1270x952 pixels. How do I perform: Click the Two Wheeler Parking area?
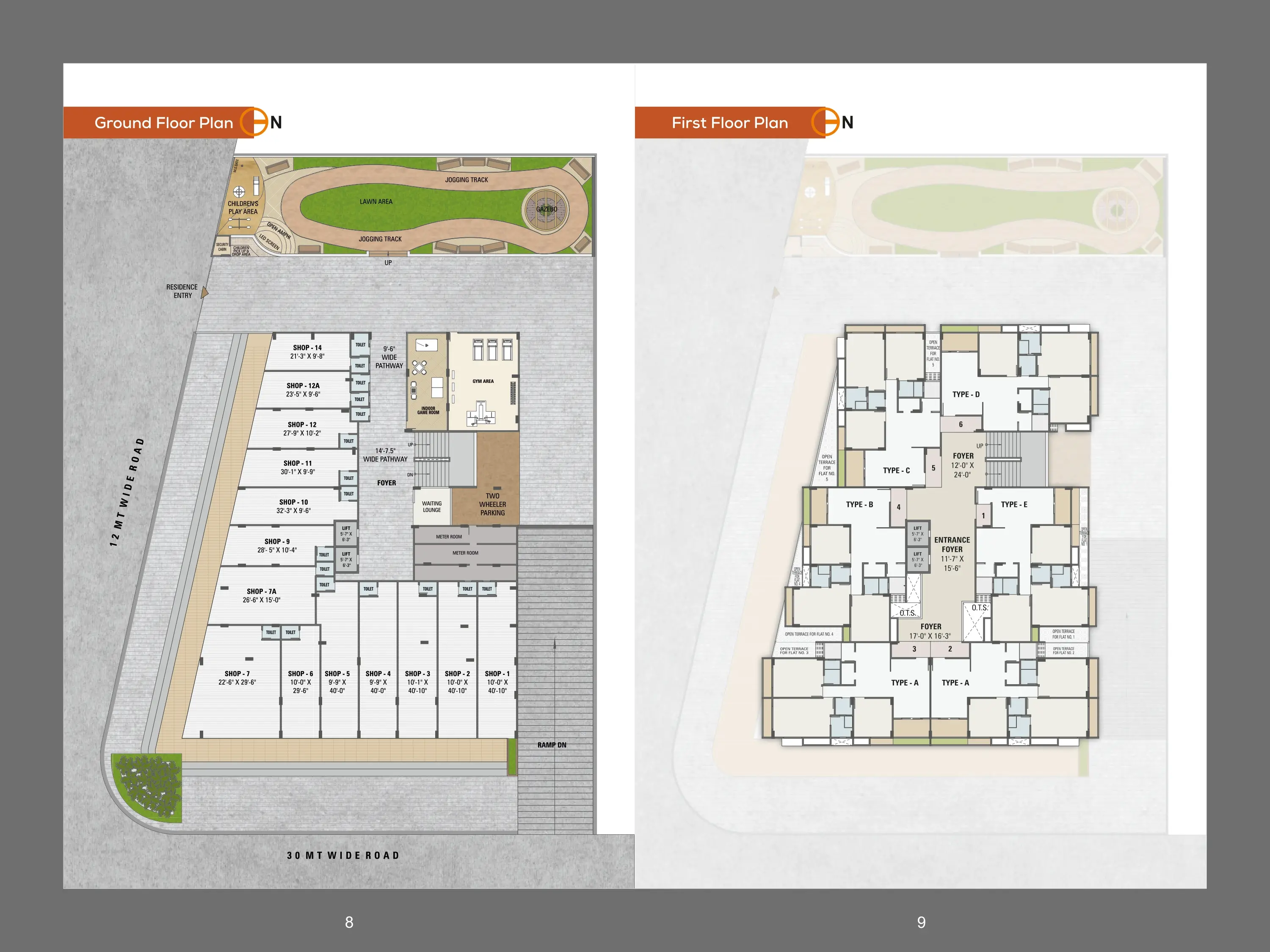pos(492,504)
